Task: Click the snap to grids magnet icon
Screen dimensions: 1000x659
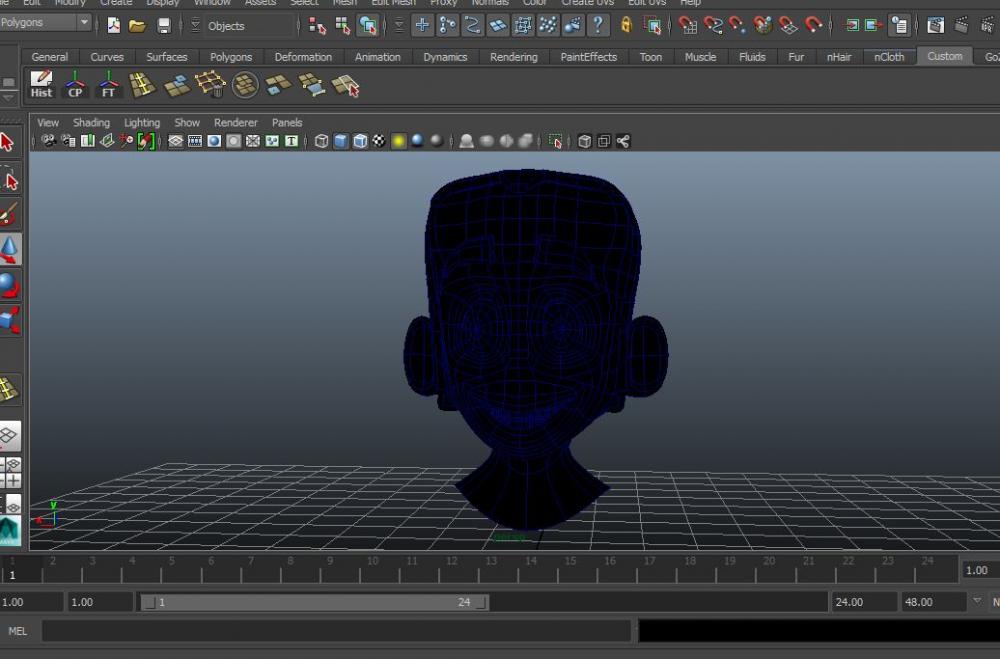Action: pos(688,26)
